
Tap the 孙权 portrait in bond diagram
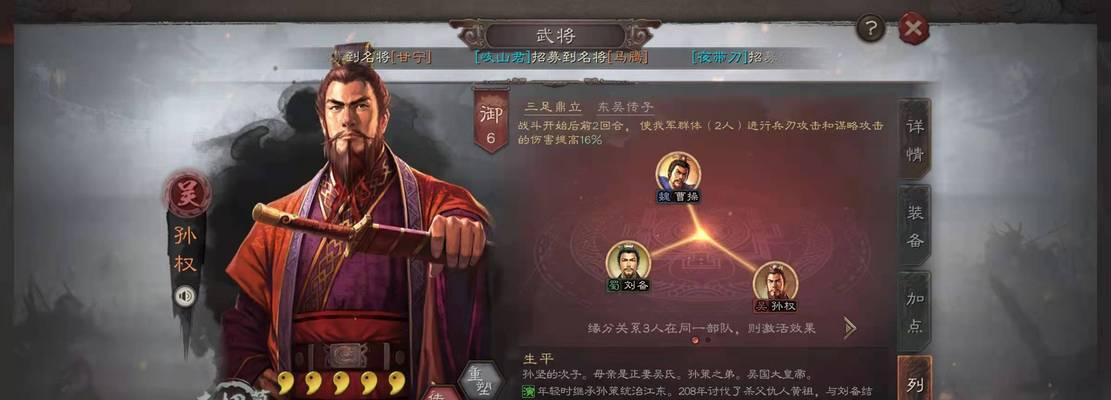[x=775, y=287]
